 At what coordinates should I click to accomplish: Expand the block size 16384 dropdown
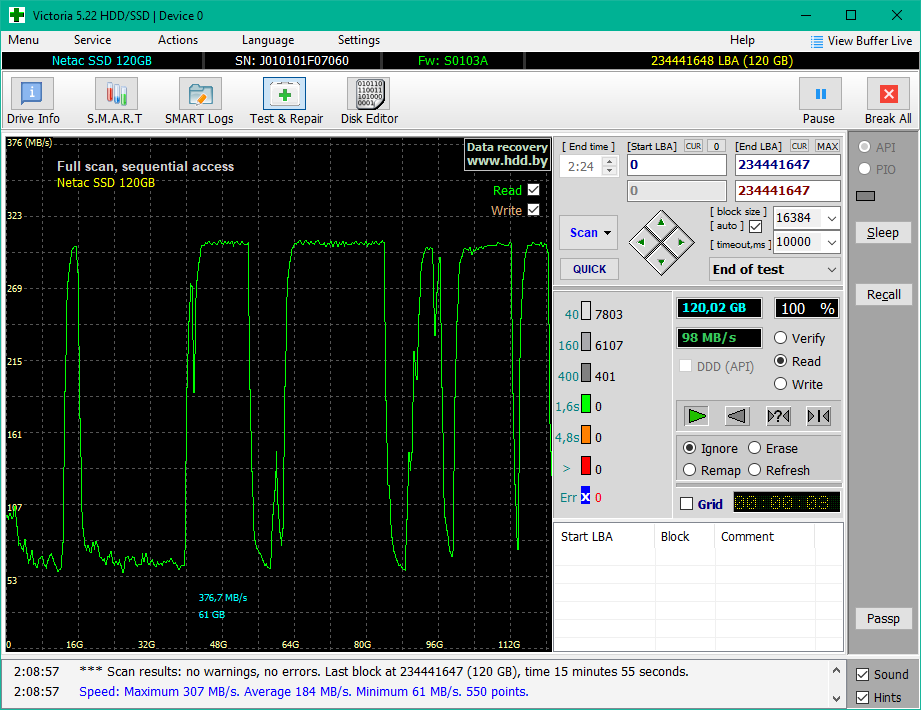pos(832,217)
